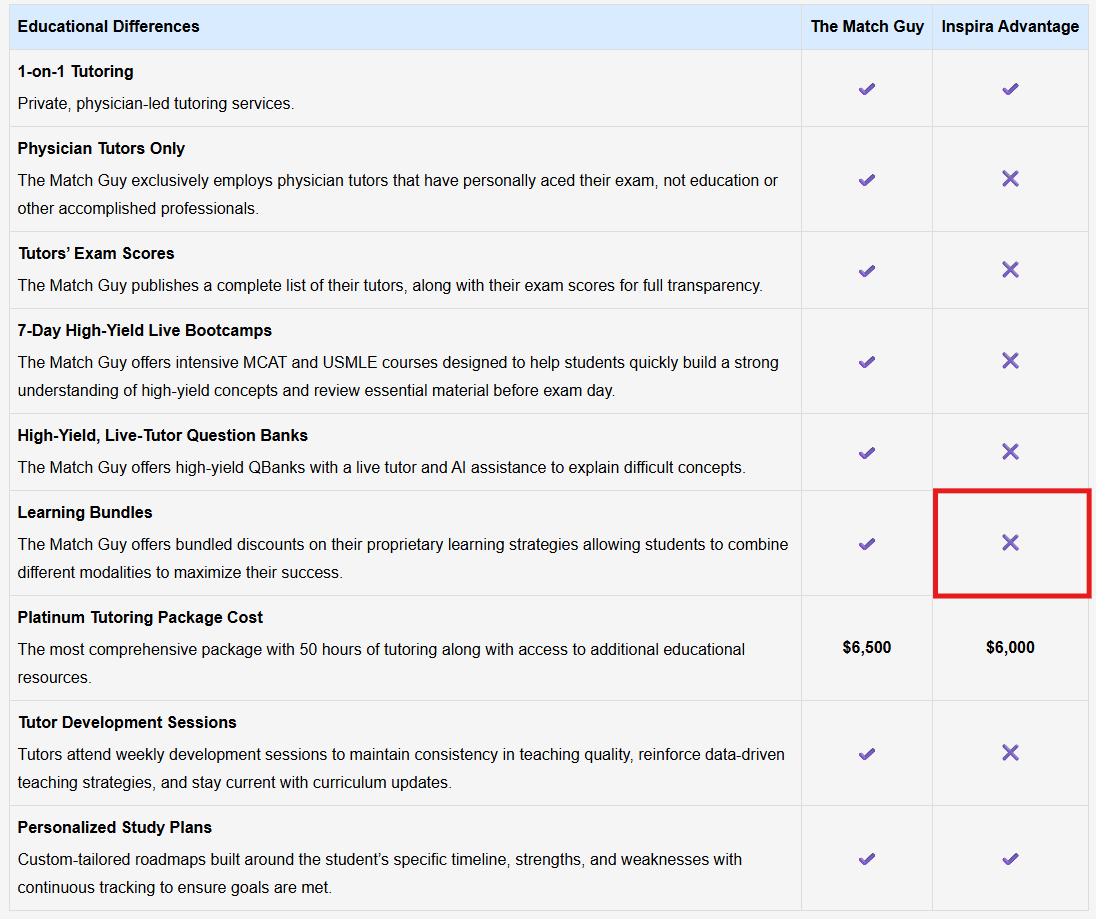Click The Match Guy checkmark for Tutors' Exam Scores
1096x919 pixels.
(867, 270)
